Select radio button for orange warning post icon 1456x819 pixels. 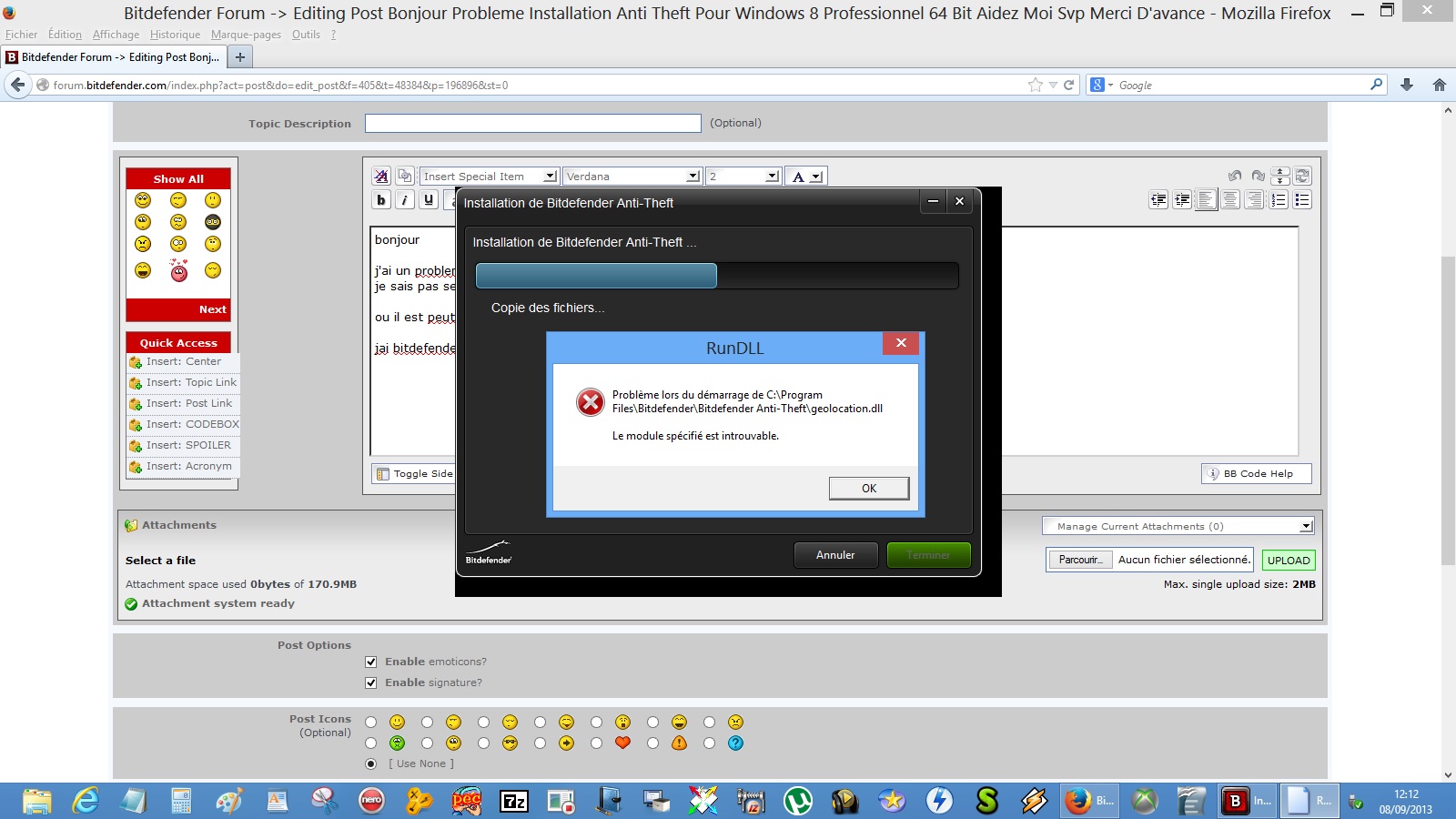[652, 743]
